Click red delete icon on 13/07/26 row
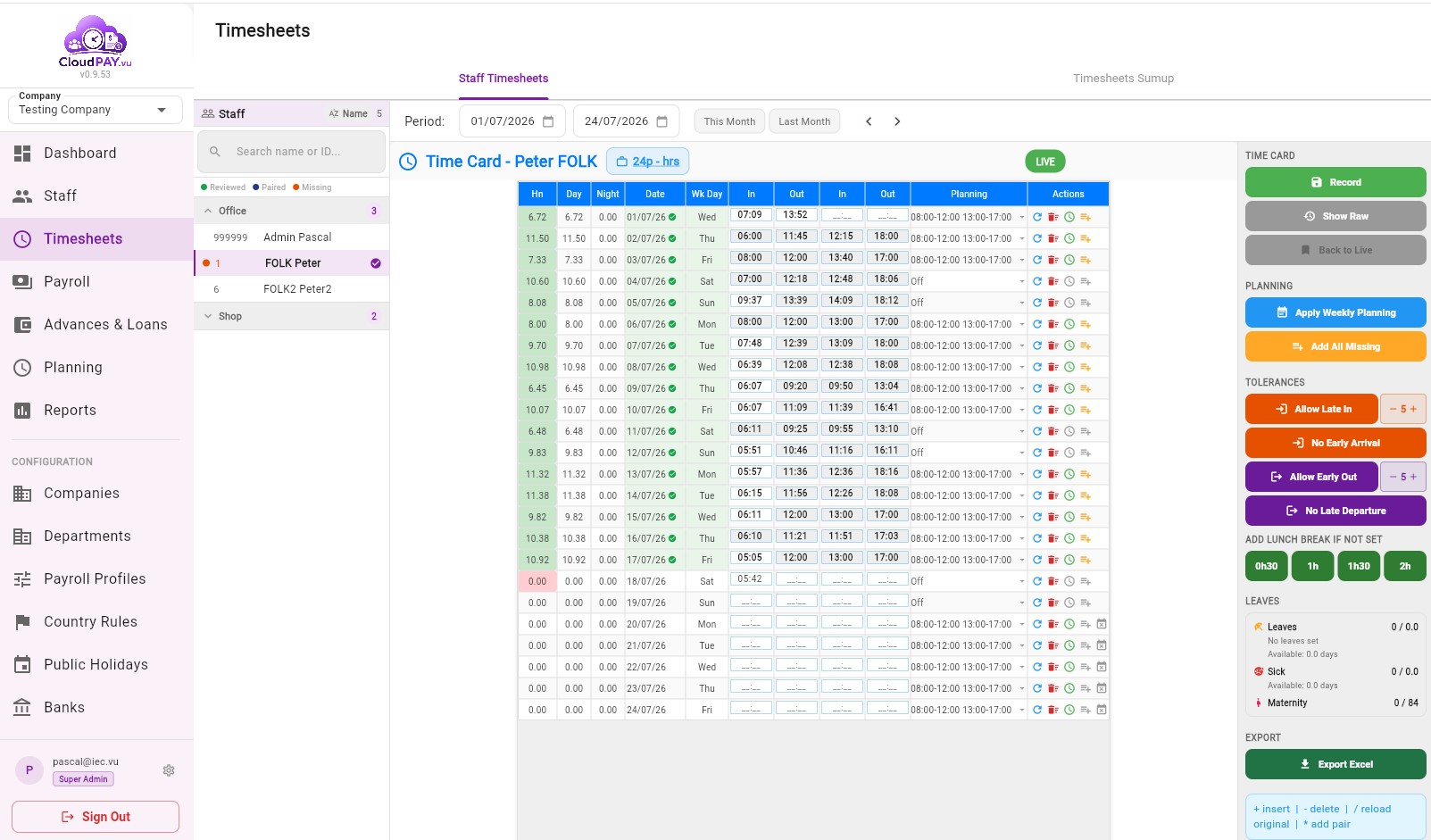This screenshot has height=840, width=1431. (x=1053, y=474)
